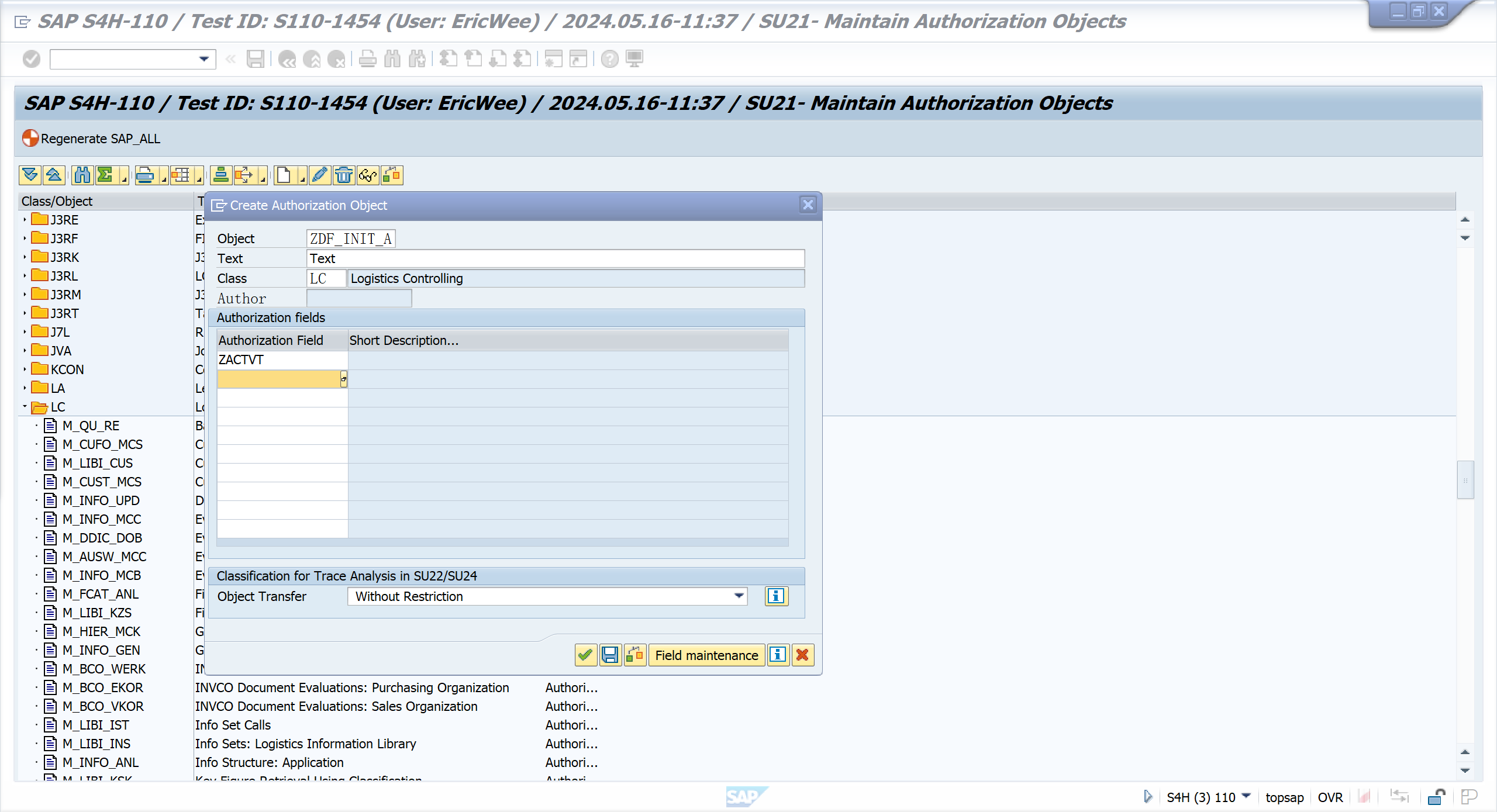Click the pencil Change icon
The image size is (1497, 812).
coord(319,175)
